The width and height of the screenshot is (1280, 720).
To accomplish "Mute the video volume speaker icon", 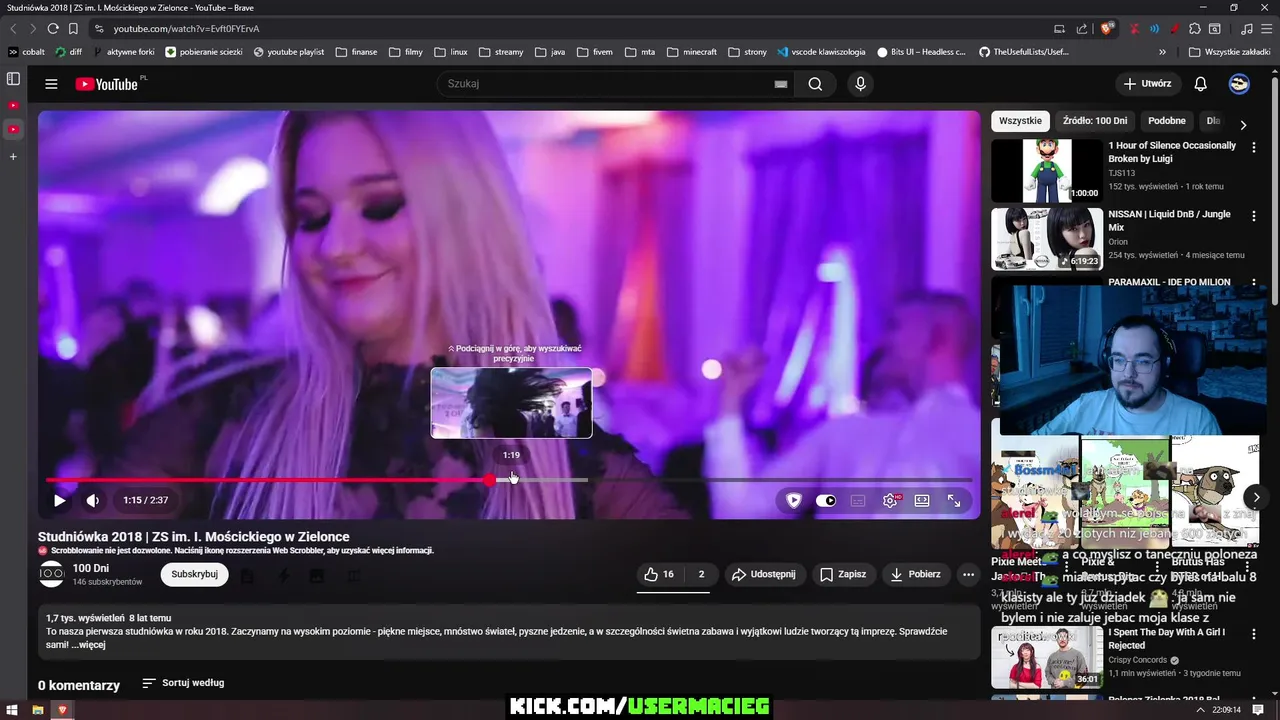I will pyautogui.click(x=92, y=500).
